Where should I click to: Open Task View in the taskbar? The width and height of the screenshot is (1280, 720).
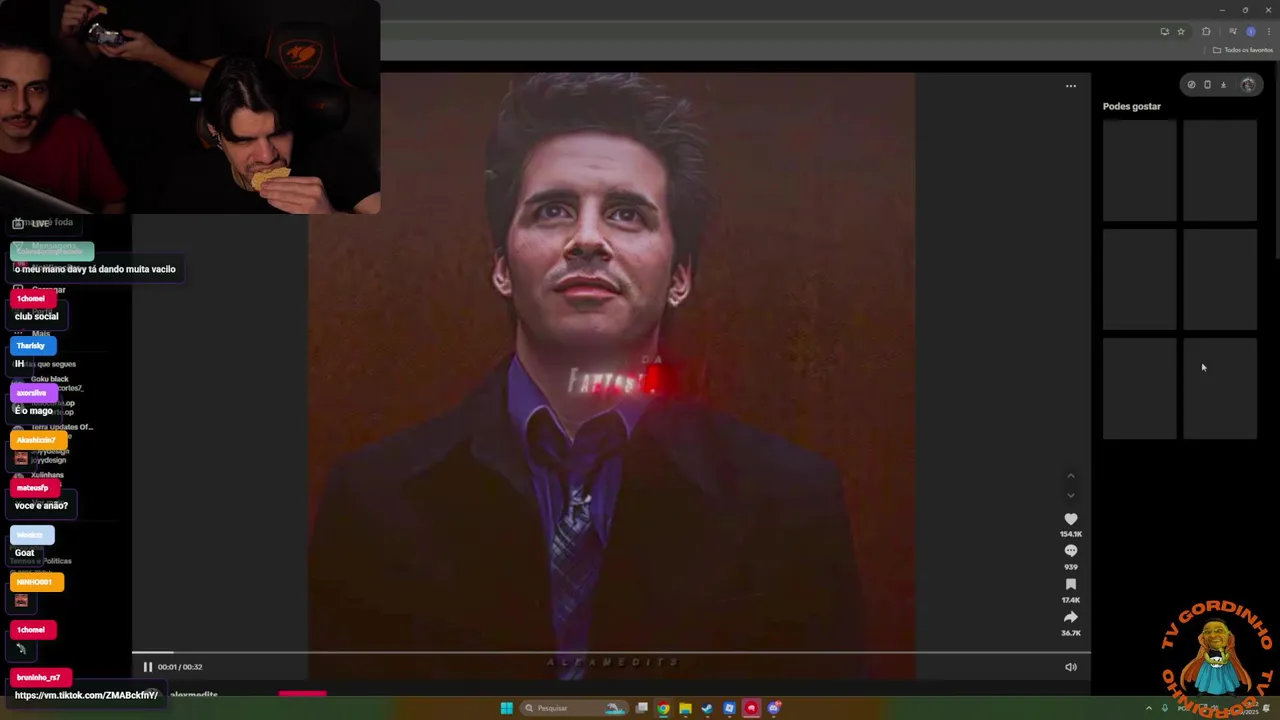(642, 708)
